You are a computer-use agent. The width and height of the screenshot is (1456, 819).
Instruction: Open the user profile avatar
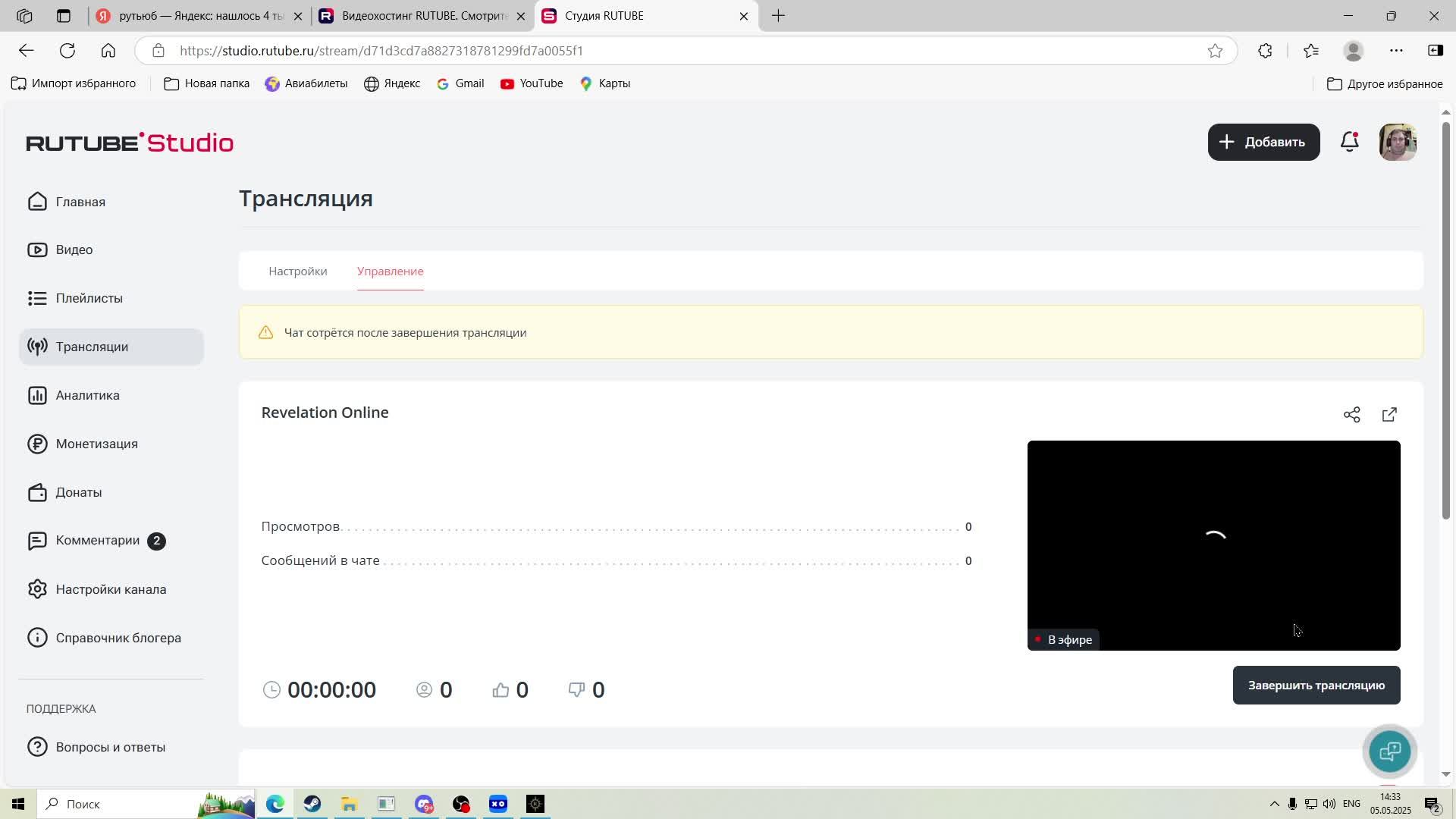pos(1398,142)
